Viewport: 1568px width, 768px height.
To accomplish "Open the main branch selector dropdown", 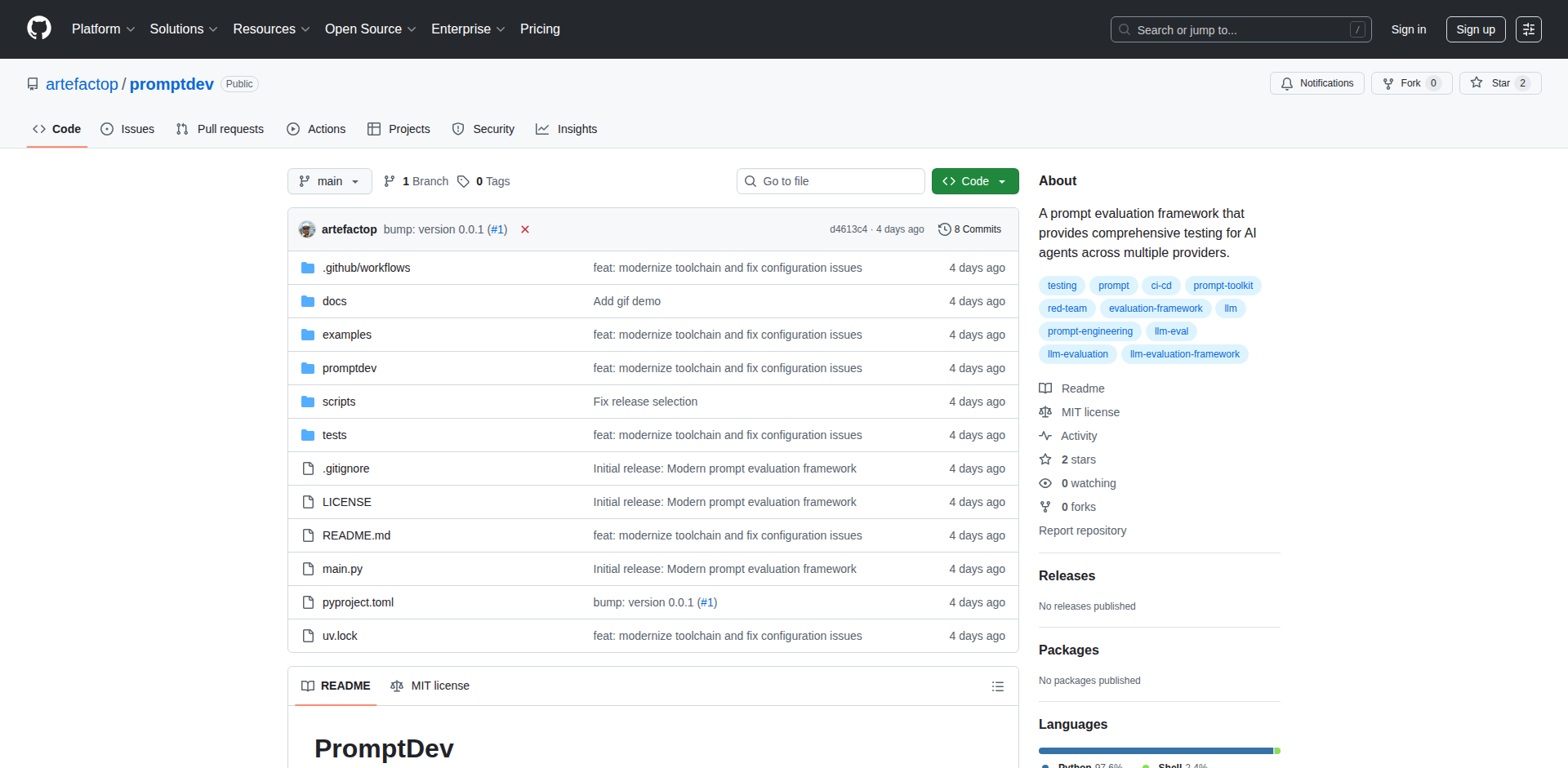I will point(330,181).
